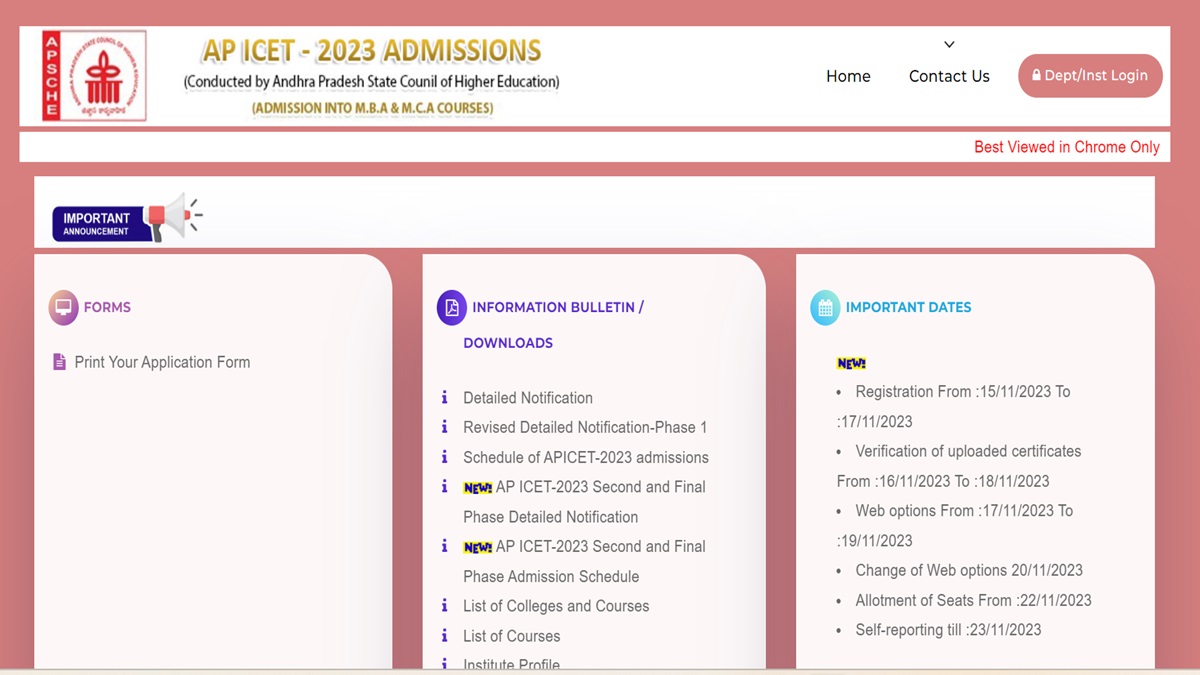1200x675 pixels.
Task: Click Self-reporting till 23/11/2023 entry
Action: click(948, 630)
